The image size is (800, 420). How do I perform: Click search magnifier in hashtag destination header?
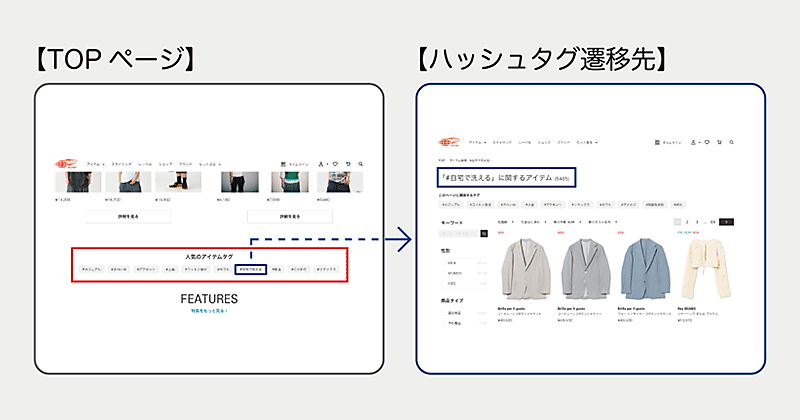(732, 142)
